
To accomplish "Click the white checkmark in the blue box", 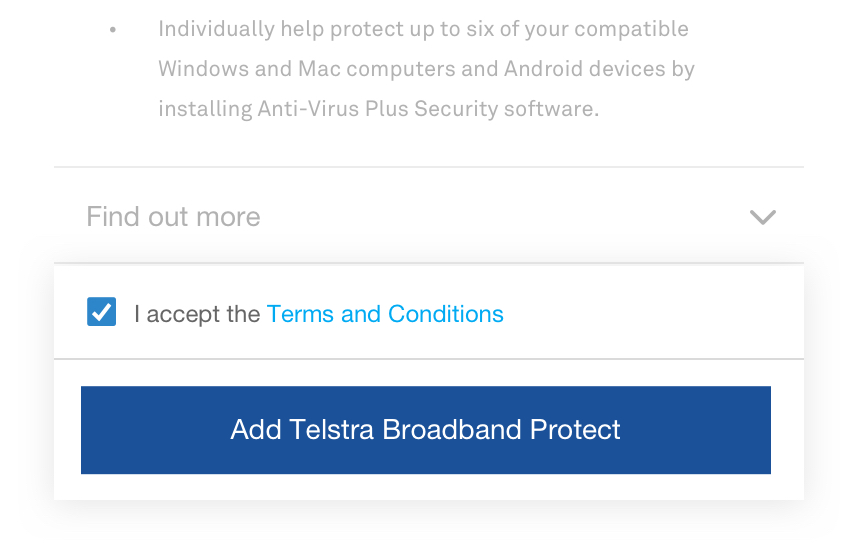I will coord(102,313).
